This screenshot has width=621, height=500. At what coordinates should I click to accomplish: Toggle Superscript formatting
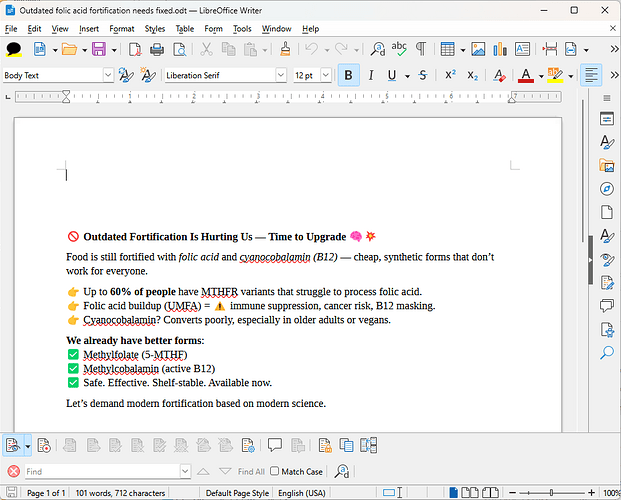450,75
